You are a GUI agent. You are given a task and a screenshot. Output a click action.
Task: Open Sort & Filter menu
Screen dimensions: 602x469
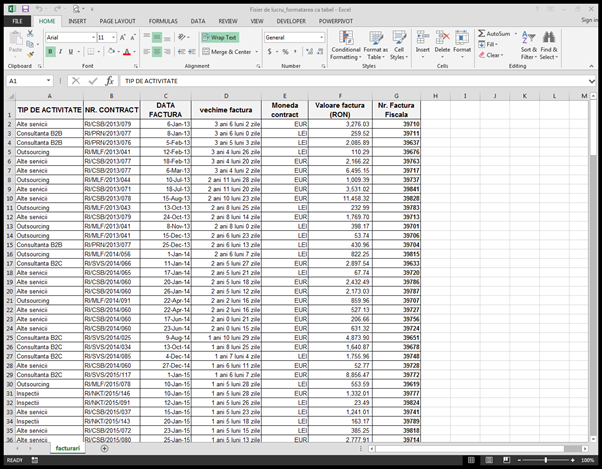(x=529, y=45)
